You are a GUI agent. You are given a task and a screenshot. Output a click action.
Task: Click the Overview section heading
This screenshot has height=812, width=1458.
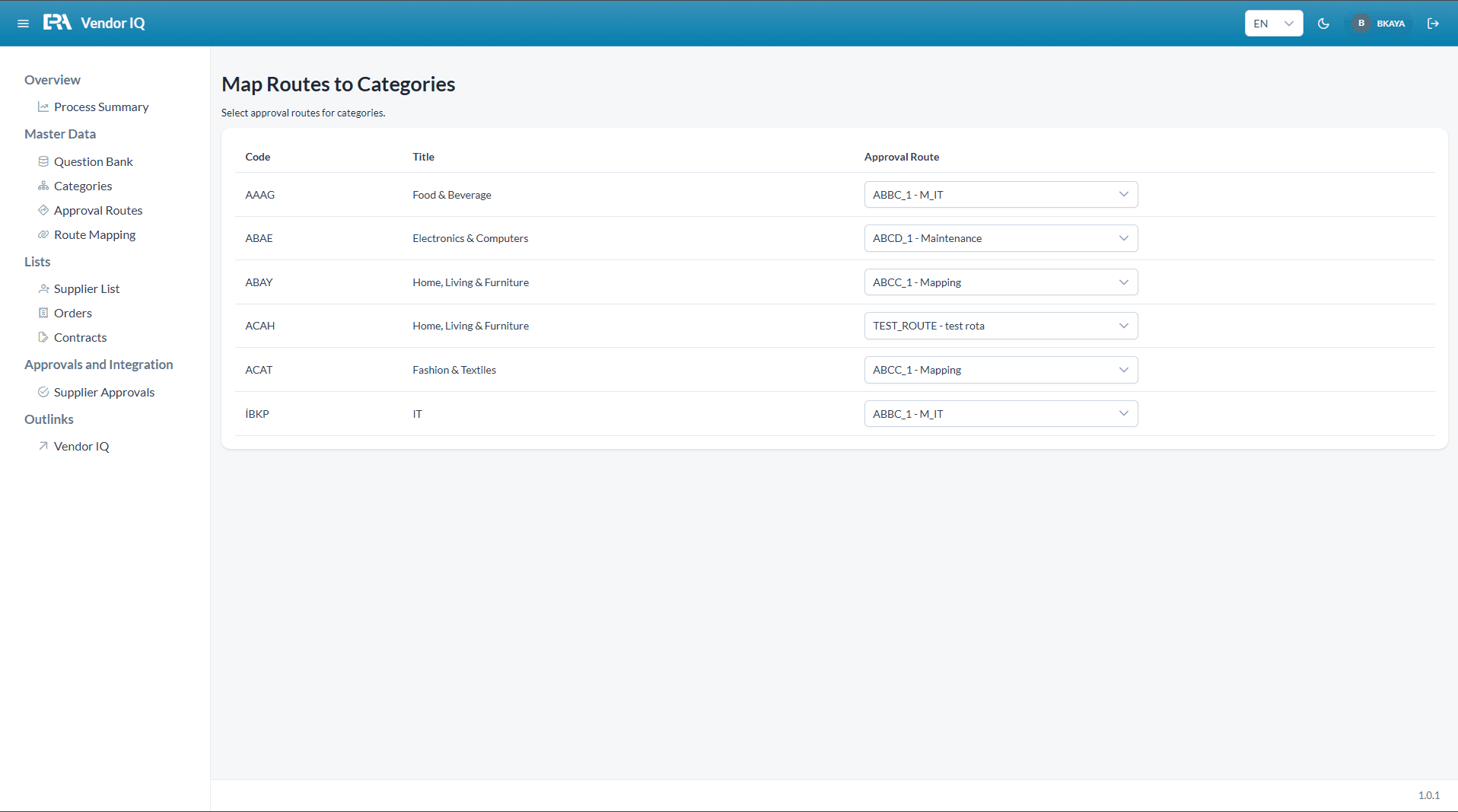pos(53,80)
